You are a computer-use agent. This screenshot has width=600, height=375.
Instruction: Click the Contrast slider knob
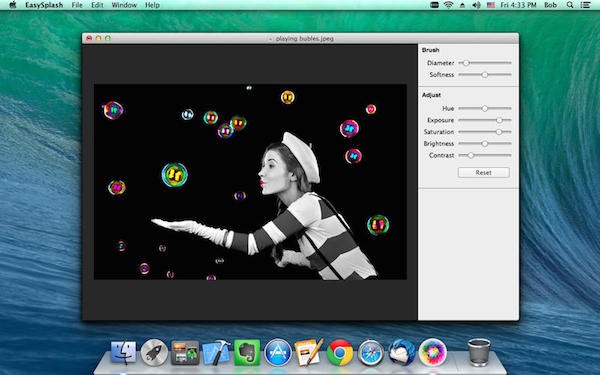(x=471, y=155)
